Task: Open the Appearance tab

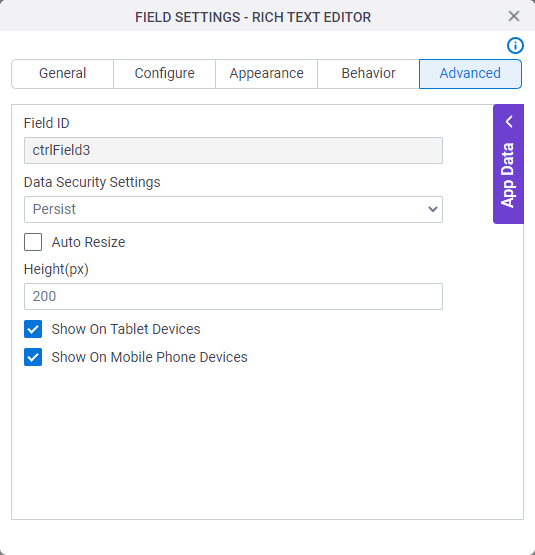Action: click(266, 74)
